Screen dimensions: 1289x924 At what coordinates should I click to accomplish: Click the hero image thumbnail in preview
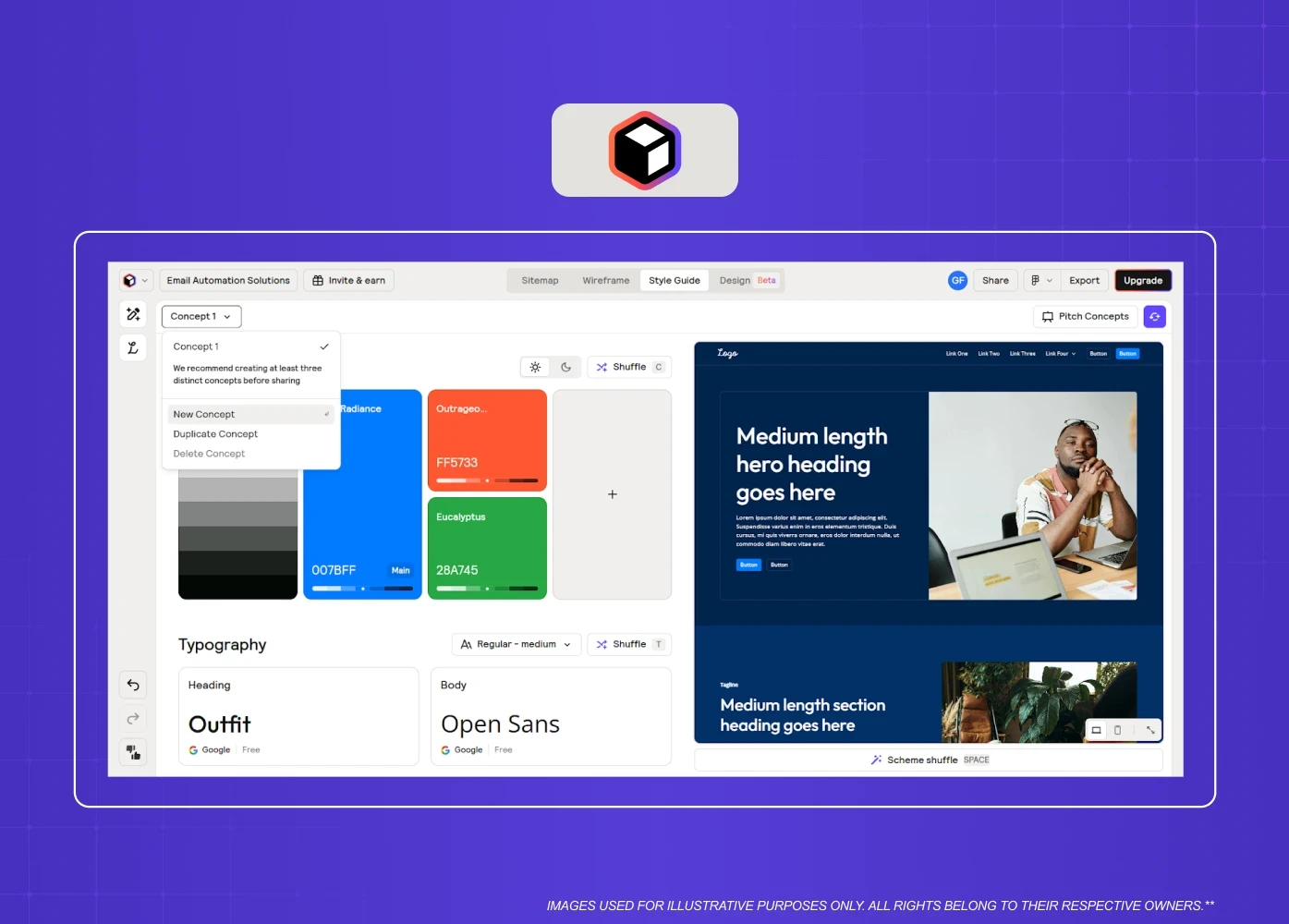[1032, 495]
